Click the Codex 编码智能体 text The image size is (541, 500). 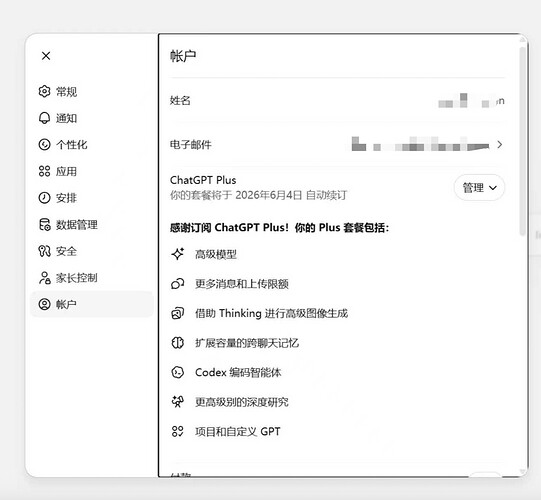pyautogui.click(x=238, y=372)
